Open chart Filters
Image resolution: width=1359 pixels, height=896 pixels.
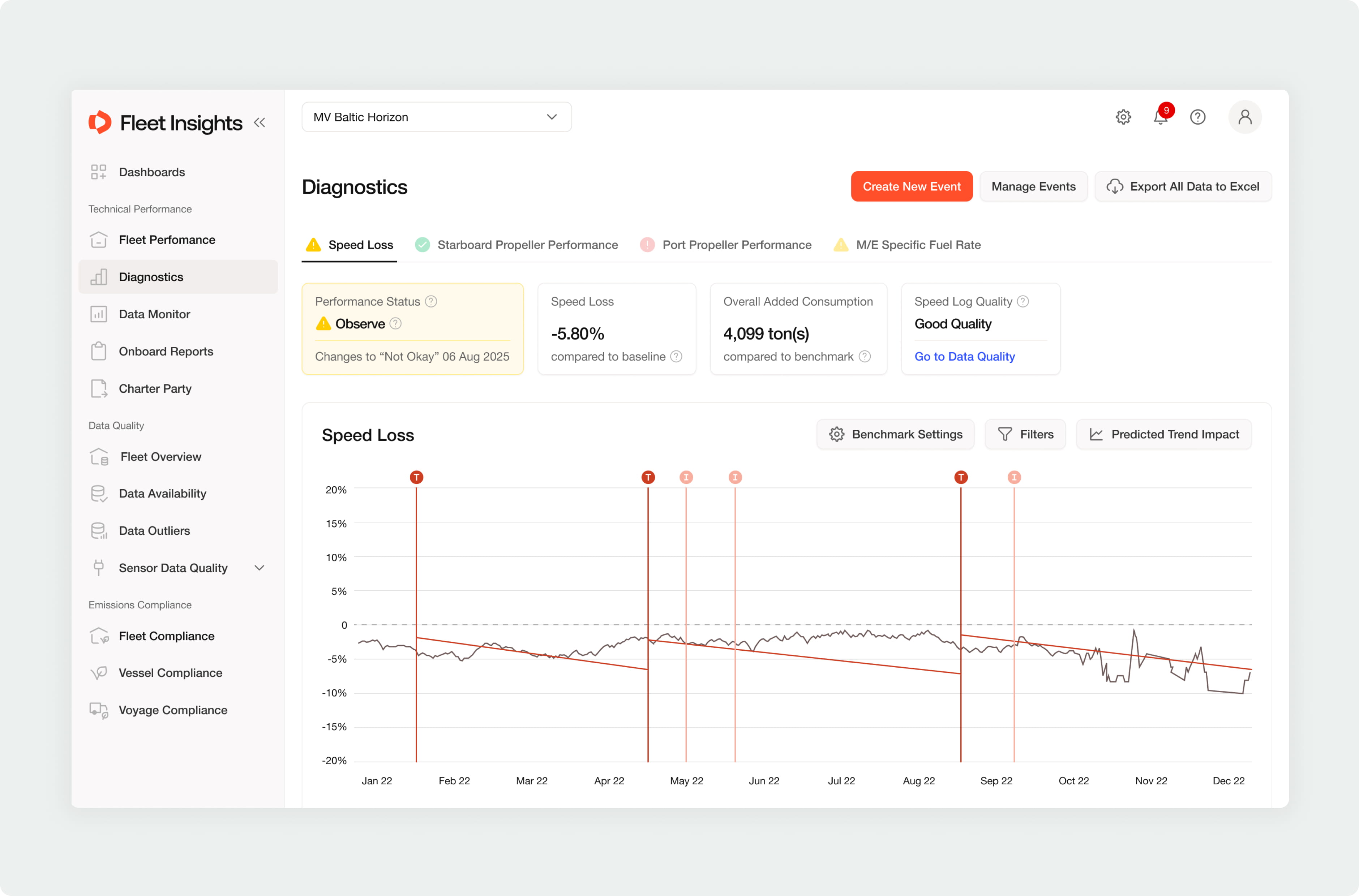[1025, 434]
